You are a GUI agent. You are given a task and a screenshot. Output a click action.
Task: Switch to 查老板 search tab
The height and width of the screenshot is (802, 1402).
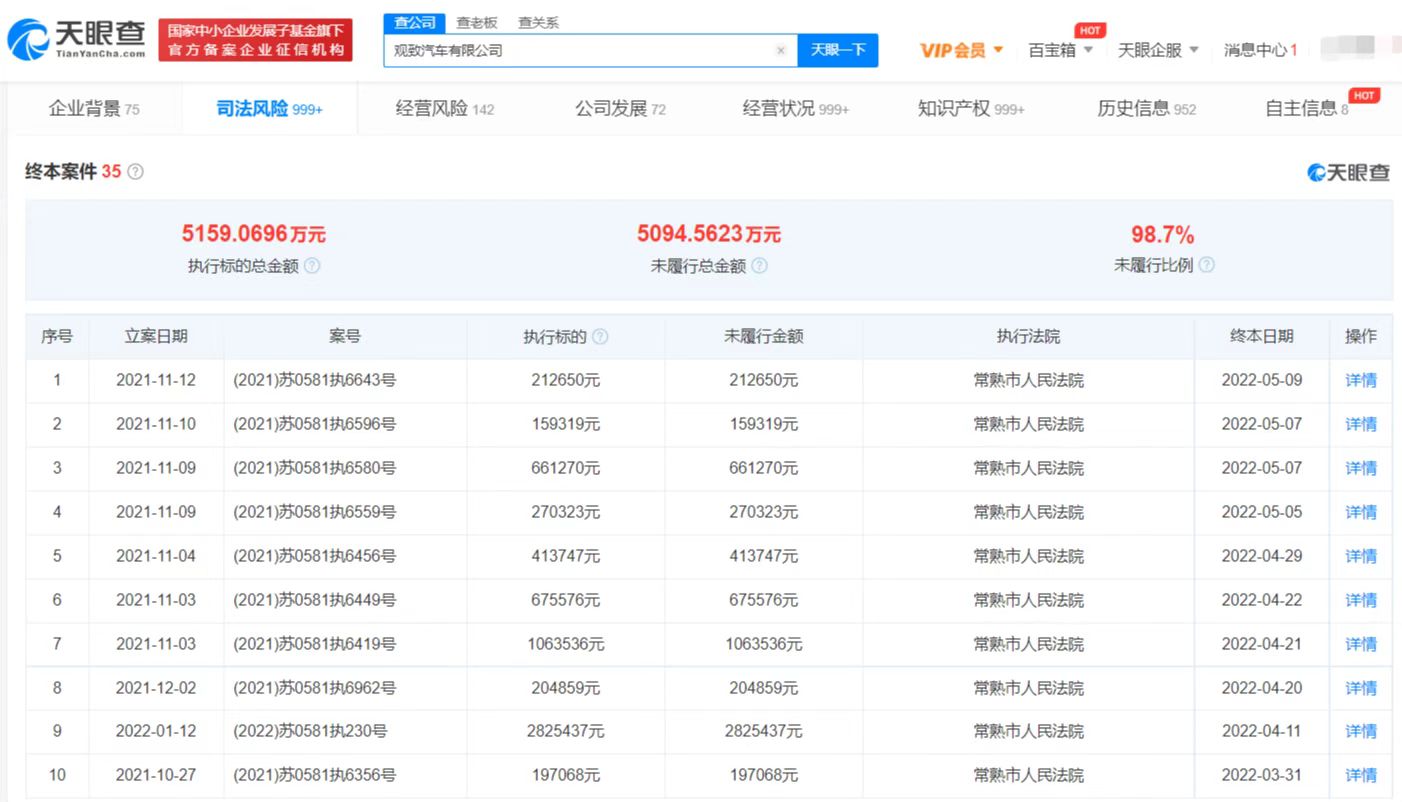tap(476, 22)
